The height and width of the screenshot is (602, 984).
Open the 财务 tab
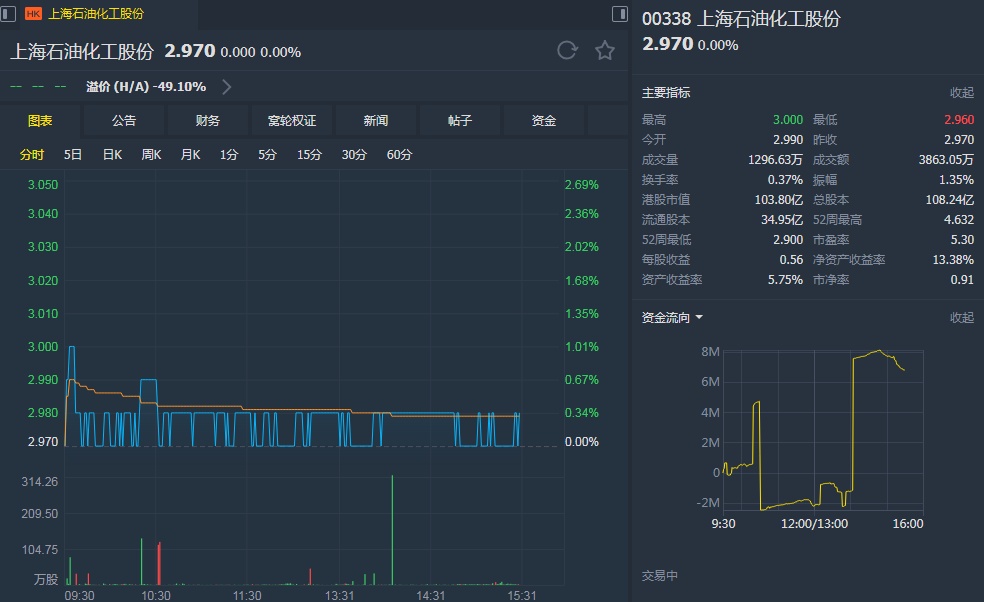point(208,121)
